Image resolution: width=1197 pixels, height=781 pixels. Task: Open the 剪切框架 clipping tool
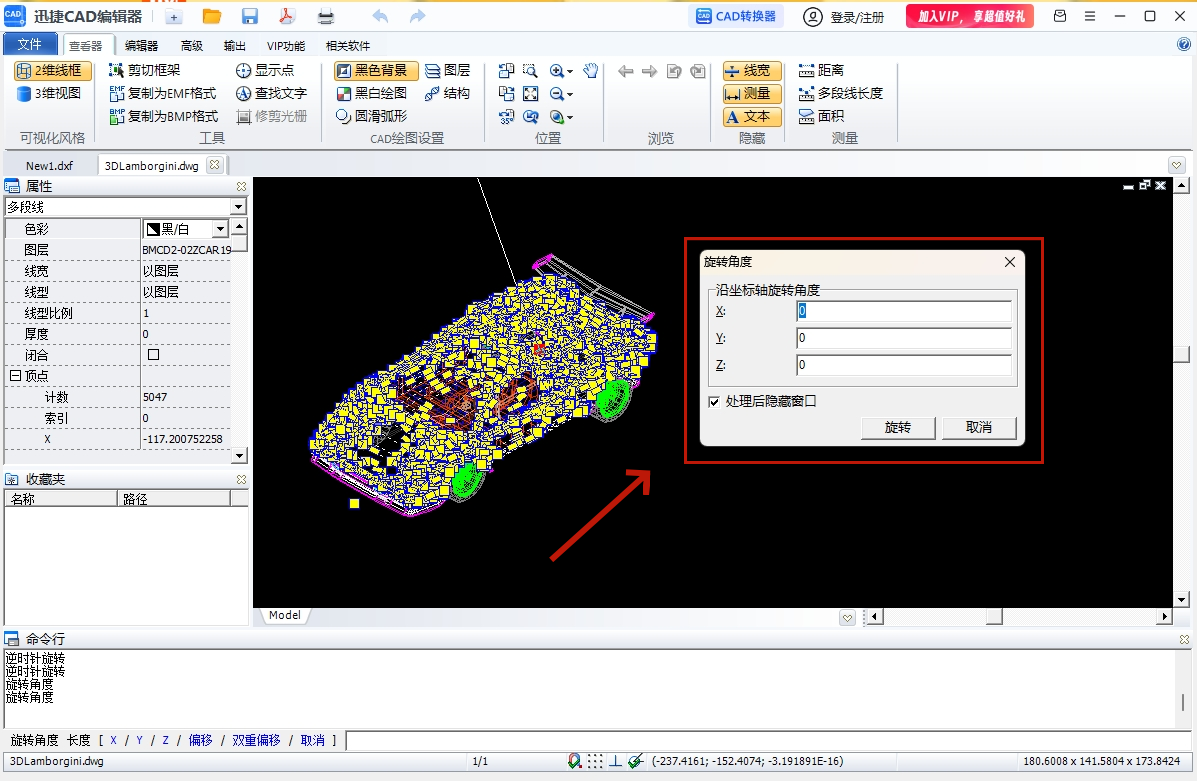(145, 70)
